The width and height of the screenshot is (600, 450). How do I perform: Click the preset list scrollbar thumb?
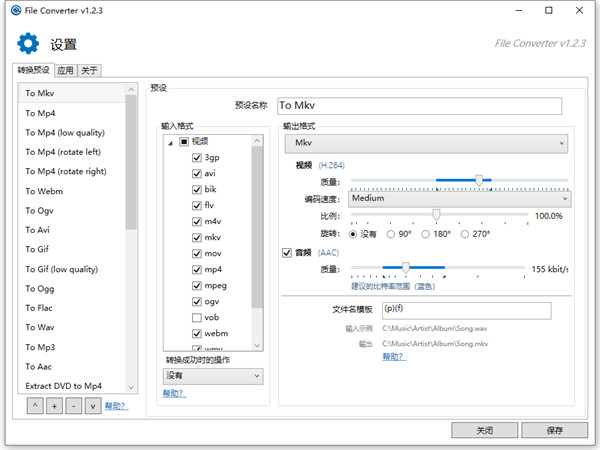131,162
